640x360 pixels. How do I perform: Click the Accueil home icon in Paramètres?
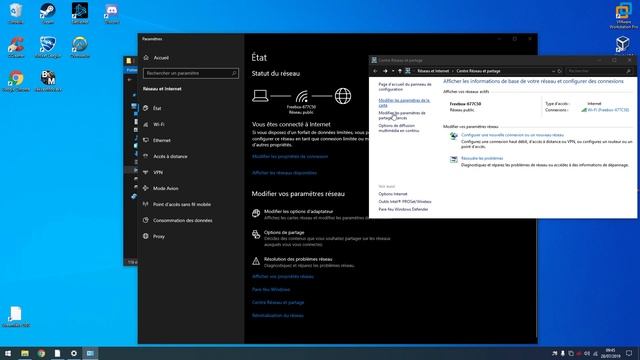pos(146,58)
